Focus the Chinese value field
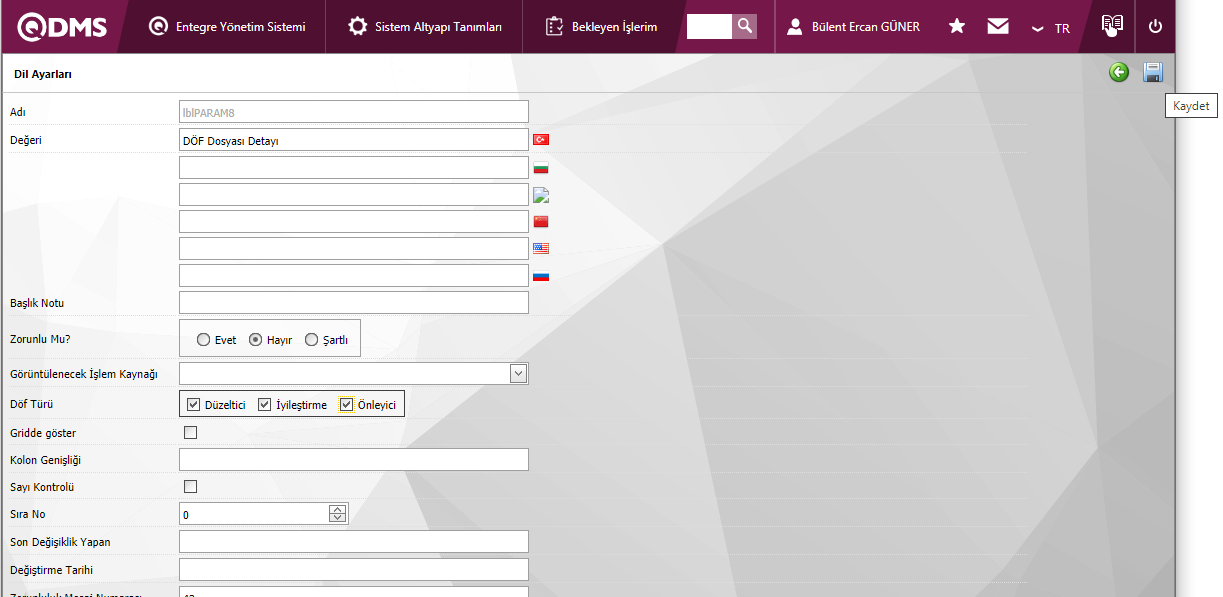 pyautogui.click(x=353, y=221)
